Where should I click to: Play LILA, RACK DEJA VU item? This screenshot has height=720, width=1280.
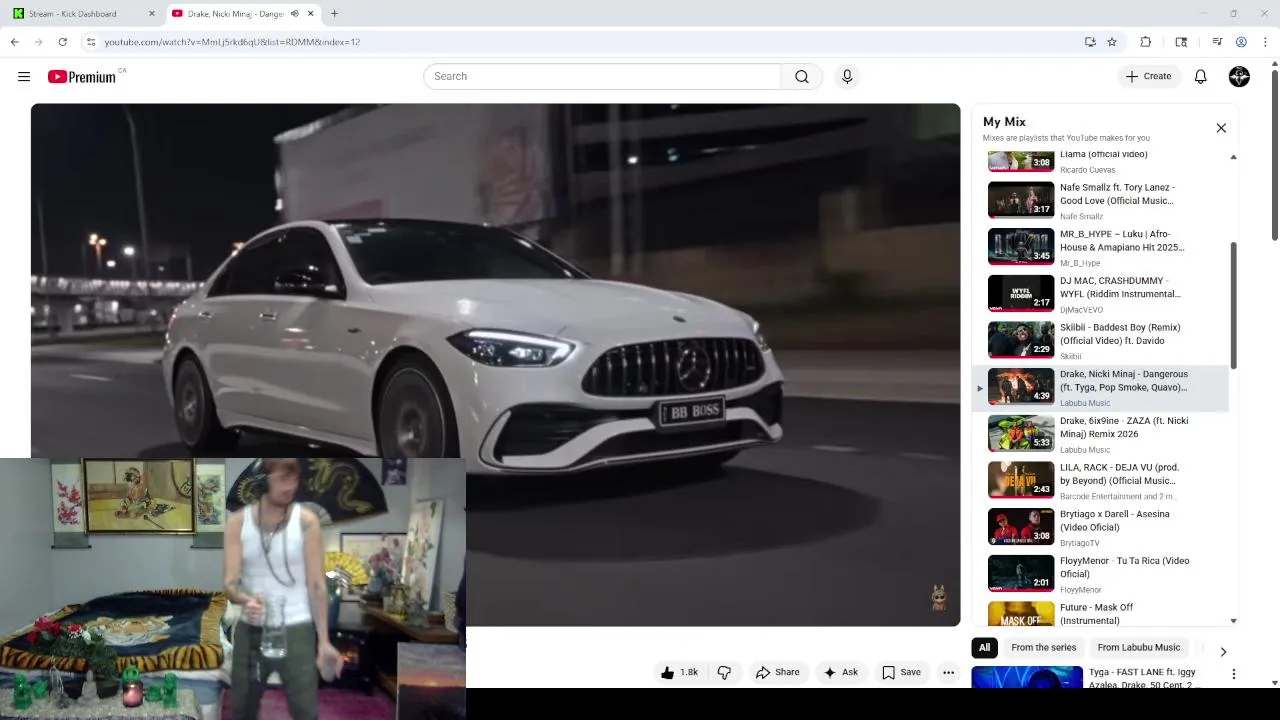coord(1100,480)
